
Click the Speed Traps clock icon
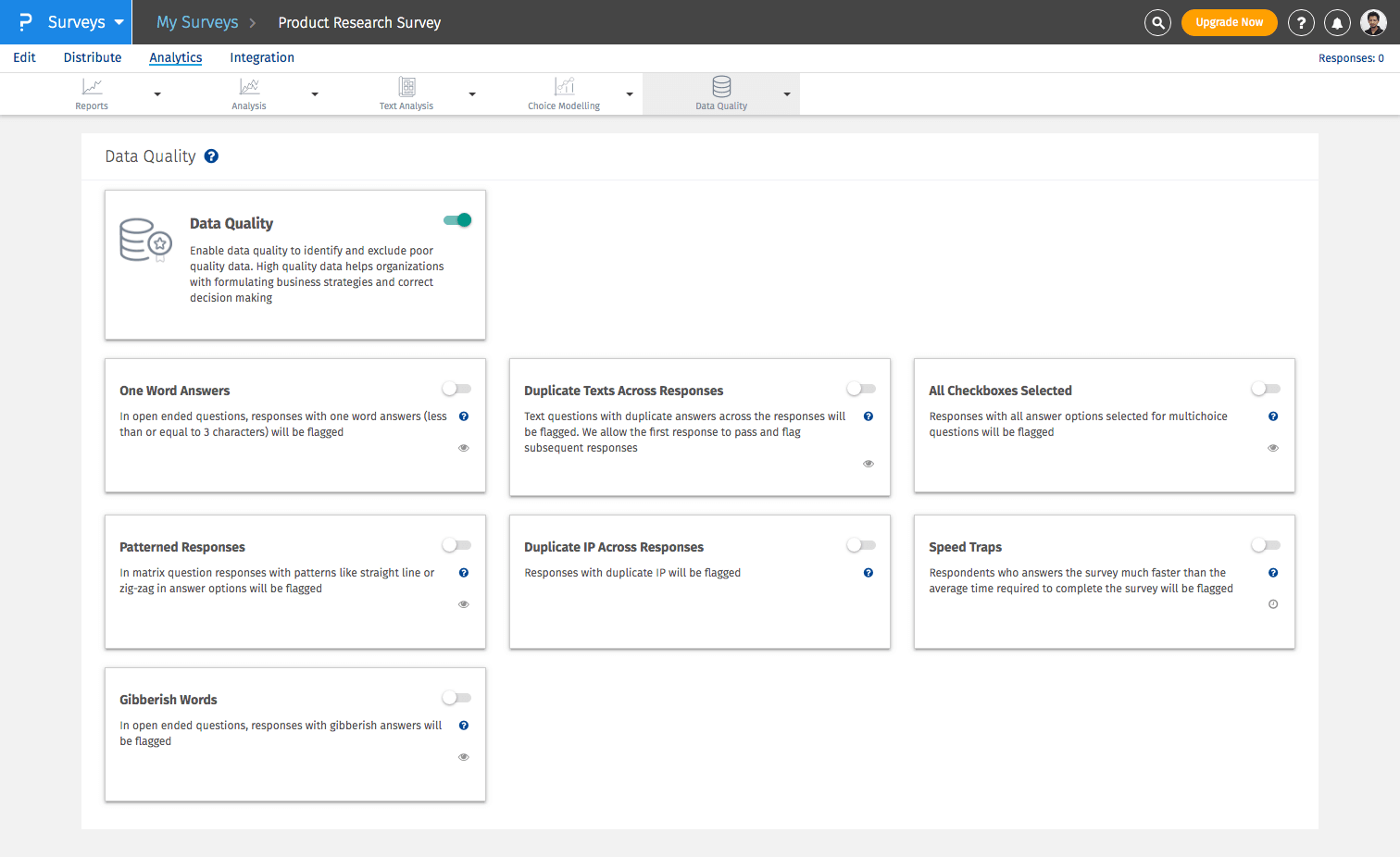(1273, 604)
